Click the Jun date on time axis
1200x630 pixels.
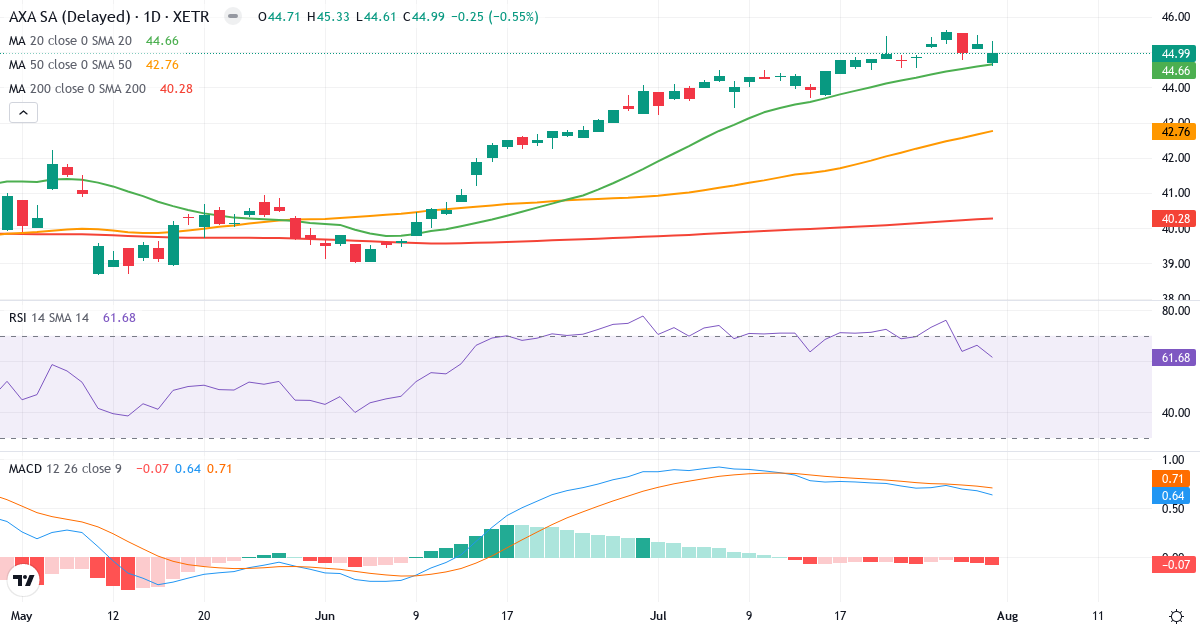tap(324, 614)
